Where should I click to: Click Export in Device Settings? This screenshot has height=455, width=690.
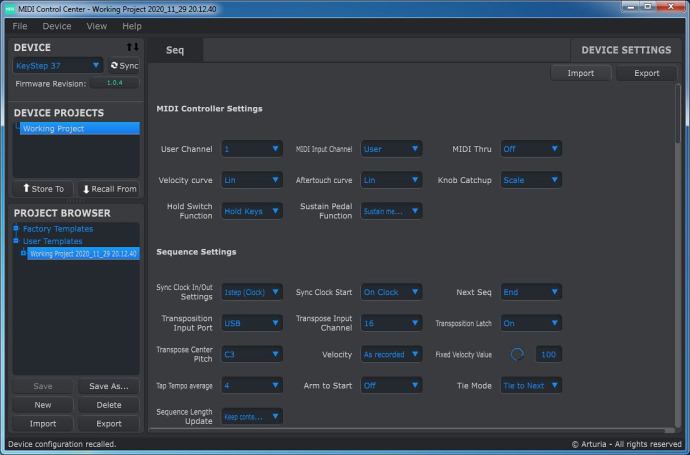(646, 73)
